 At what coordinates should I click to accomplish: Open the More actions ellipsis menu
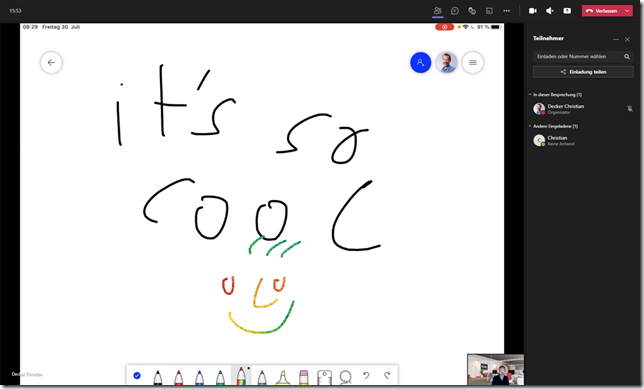(506, 11)
